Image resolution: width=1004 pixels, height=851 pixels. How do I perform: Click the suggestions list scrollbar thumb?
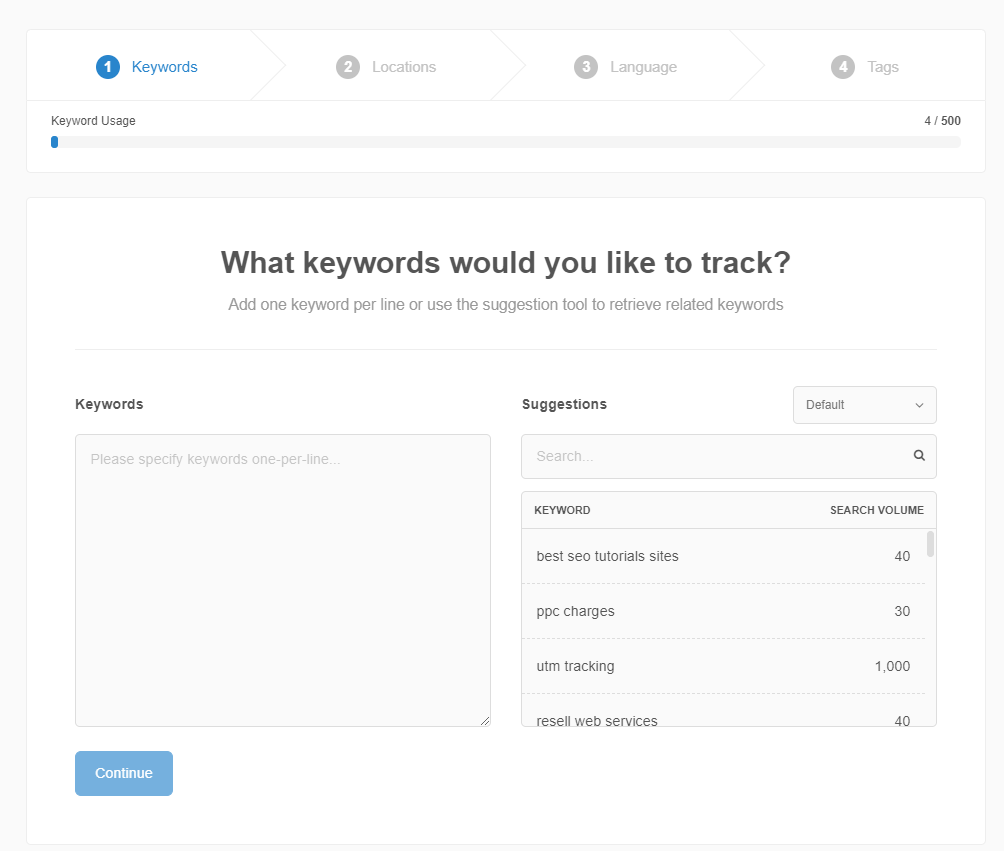click(930, 544)
